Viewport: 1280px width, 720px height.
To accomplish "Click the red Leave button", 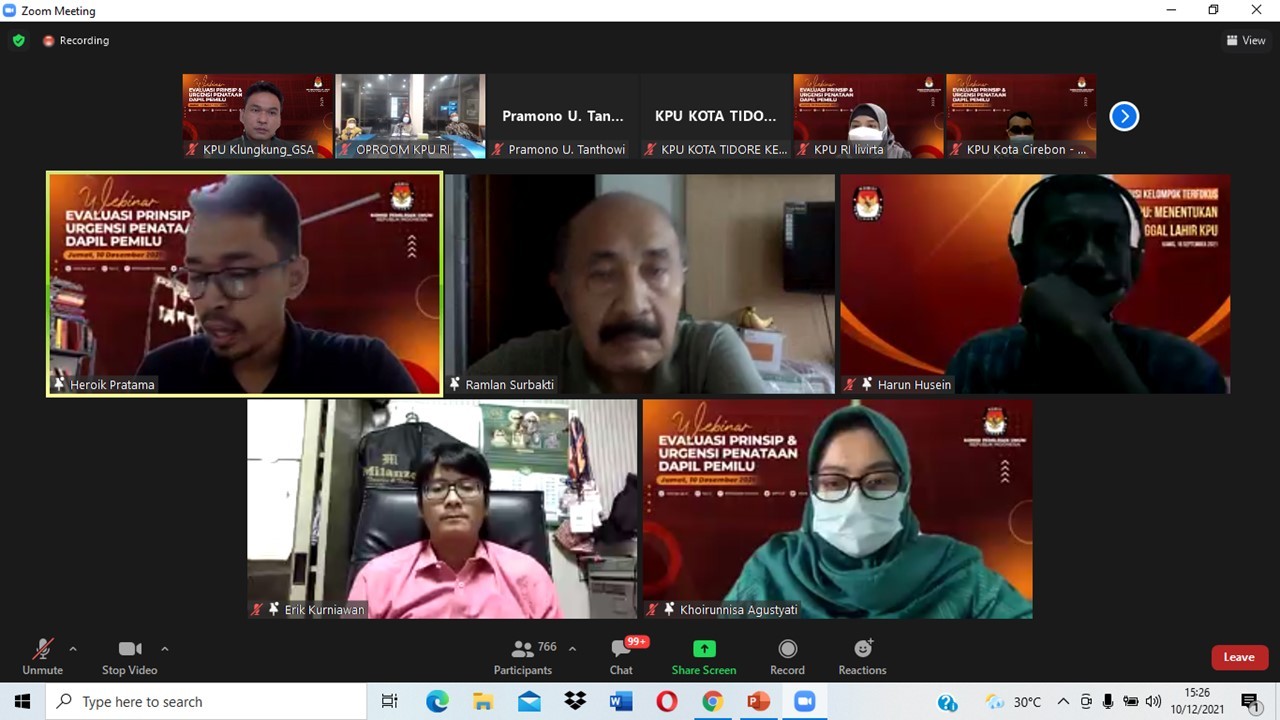I will 1239,657.
